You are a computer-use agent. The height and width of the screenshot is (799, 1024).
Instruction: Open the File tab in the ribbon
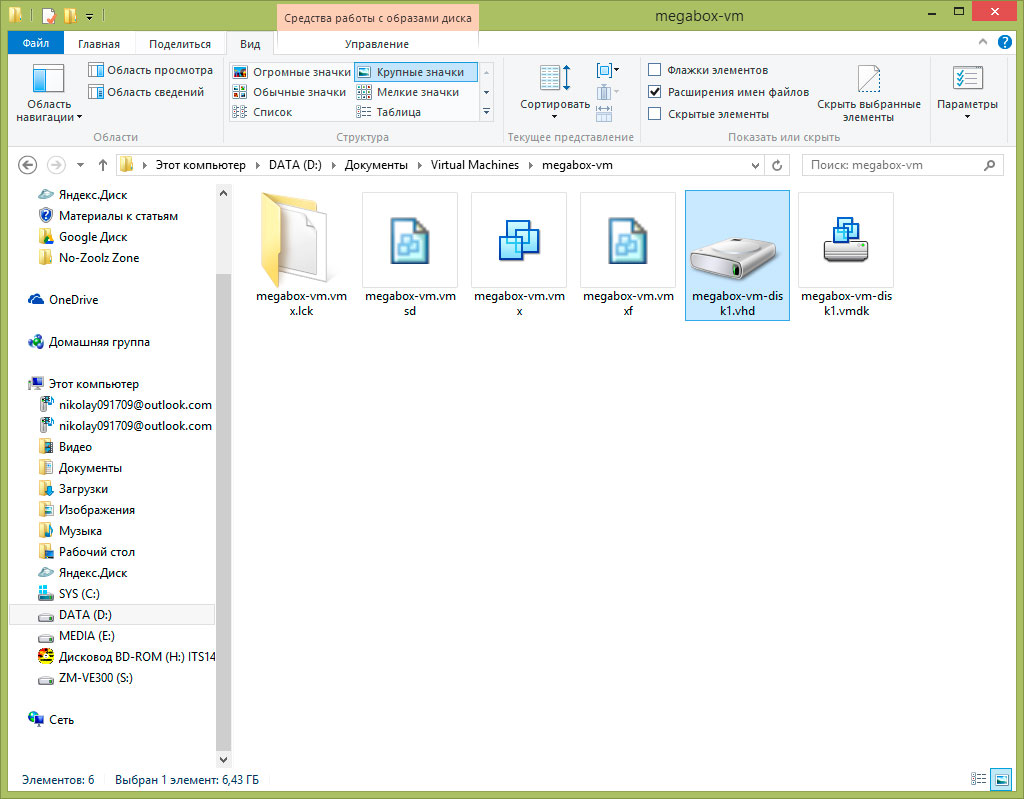pyautogui.click(x=35, y=44)
